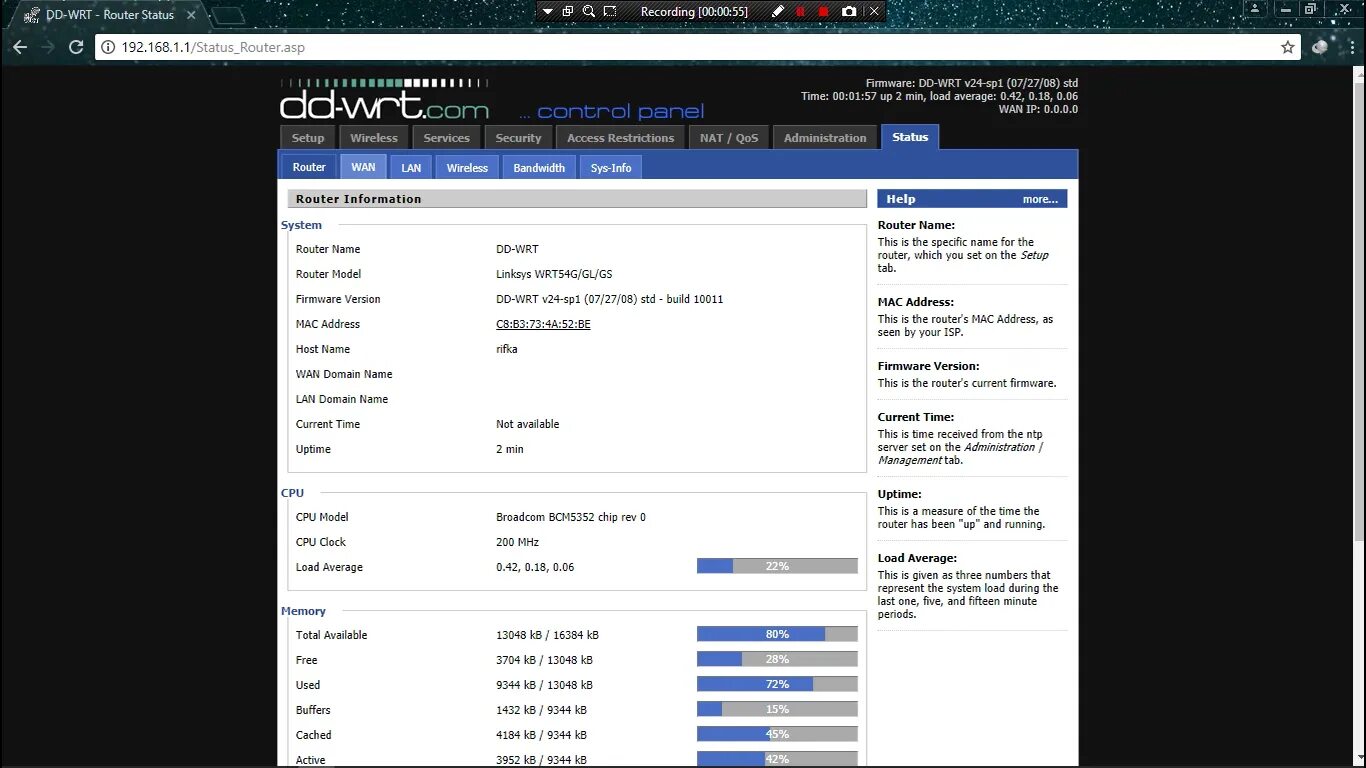This screenshot has height=768, width=1366.
Task: Click the region selection icon in recorder bar
Action: pyautogui.click(x=610, y=11)
